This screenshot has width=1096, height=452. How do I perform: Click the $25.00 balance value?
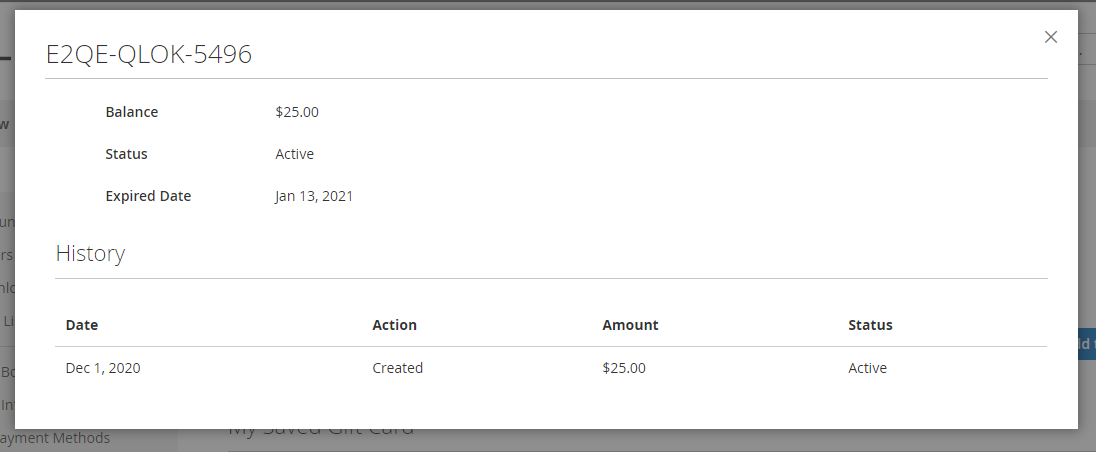(296, 112)
